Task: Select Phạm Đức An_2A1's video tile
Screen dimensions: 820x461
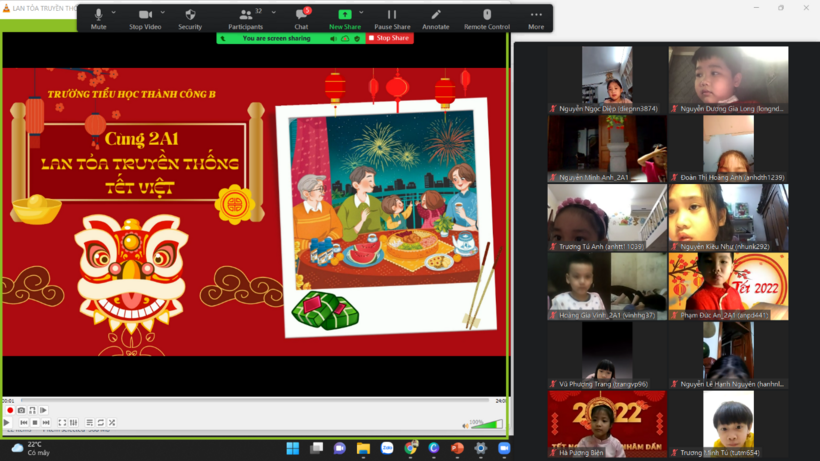Action: pos(728,286)
